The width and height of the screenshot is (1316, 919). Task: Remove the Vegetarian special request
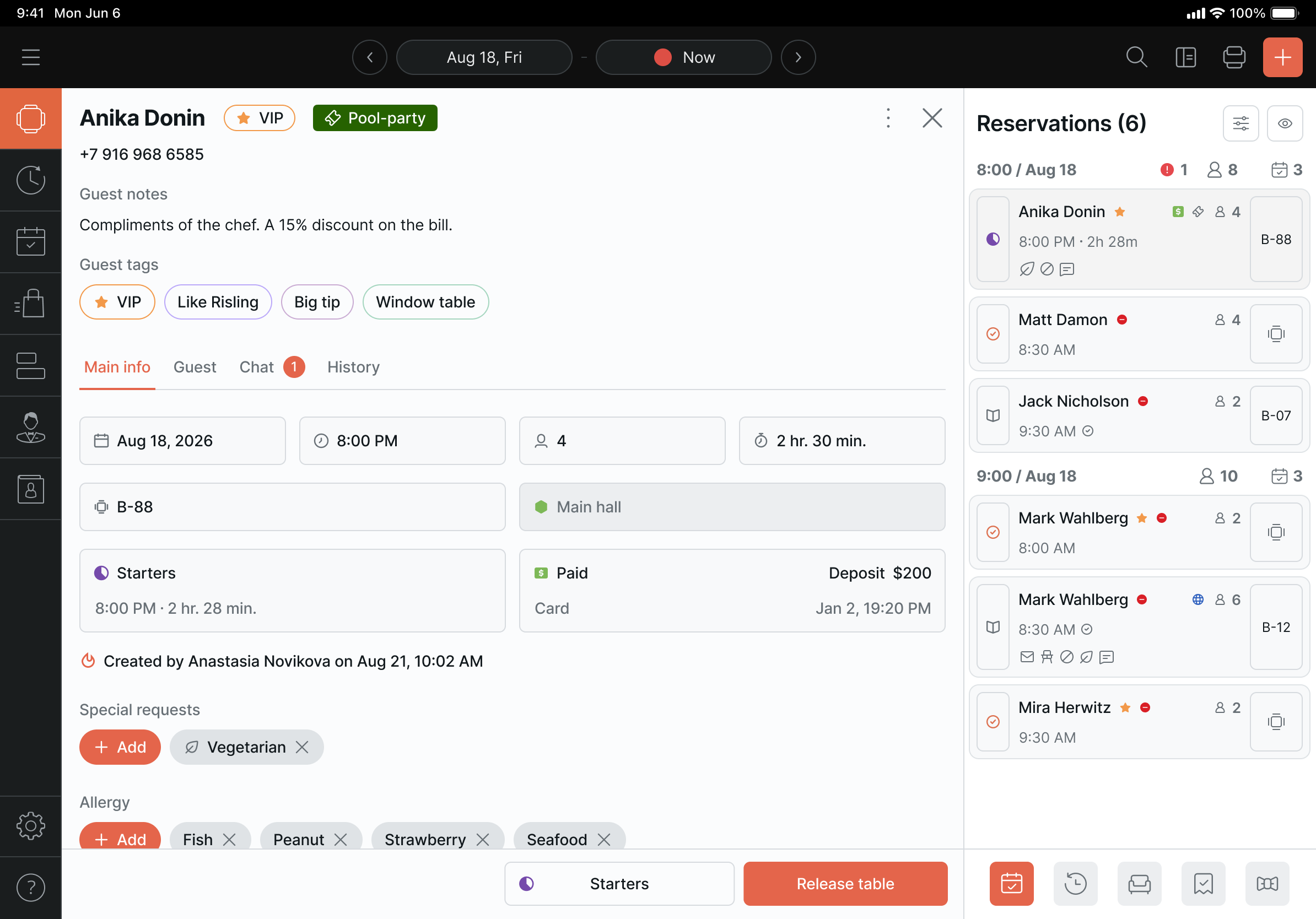click(302, 747)
